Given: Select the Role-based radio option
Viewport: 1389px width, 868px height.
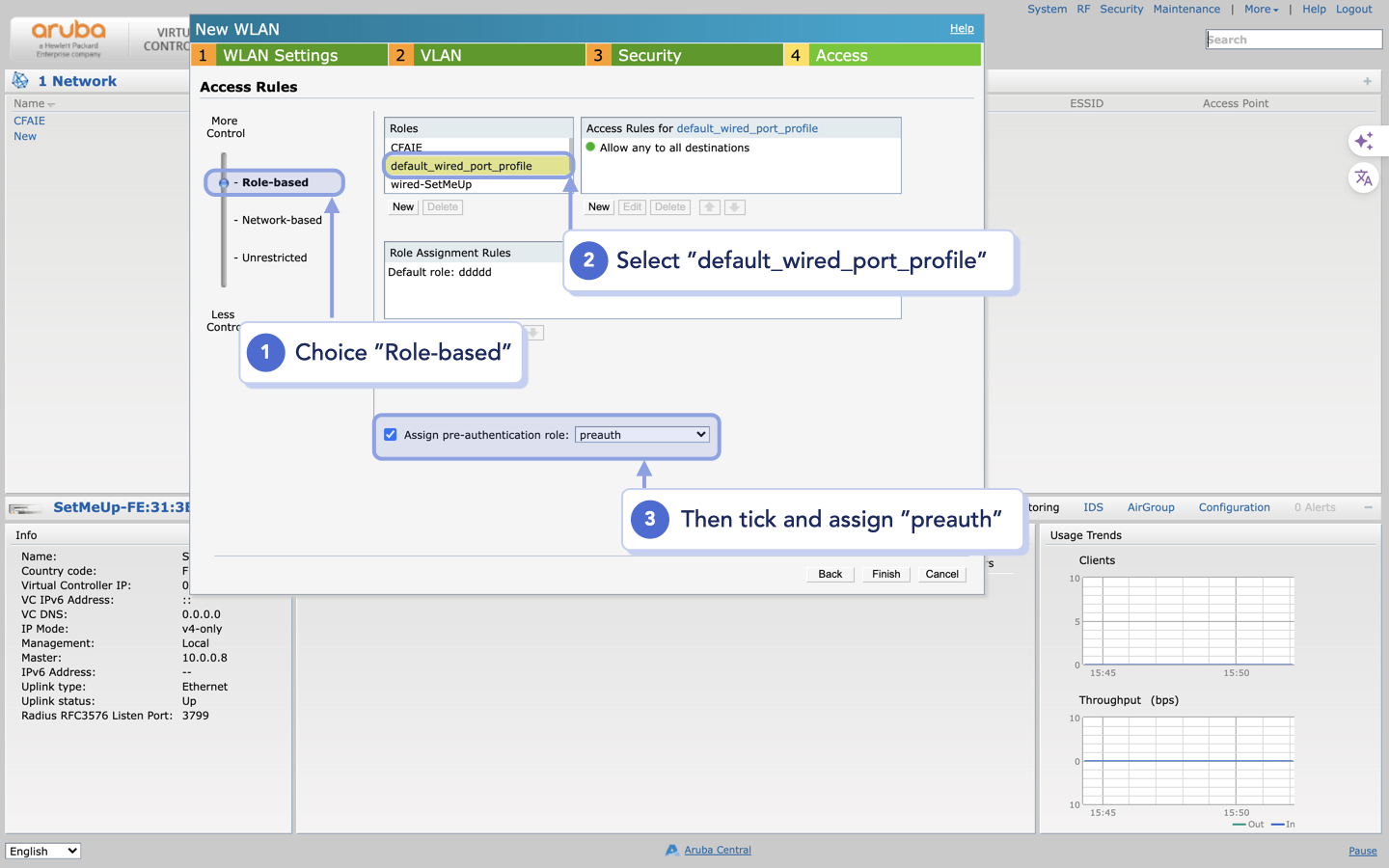Looking at the screenshot, I should point(223,181).
